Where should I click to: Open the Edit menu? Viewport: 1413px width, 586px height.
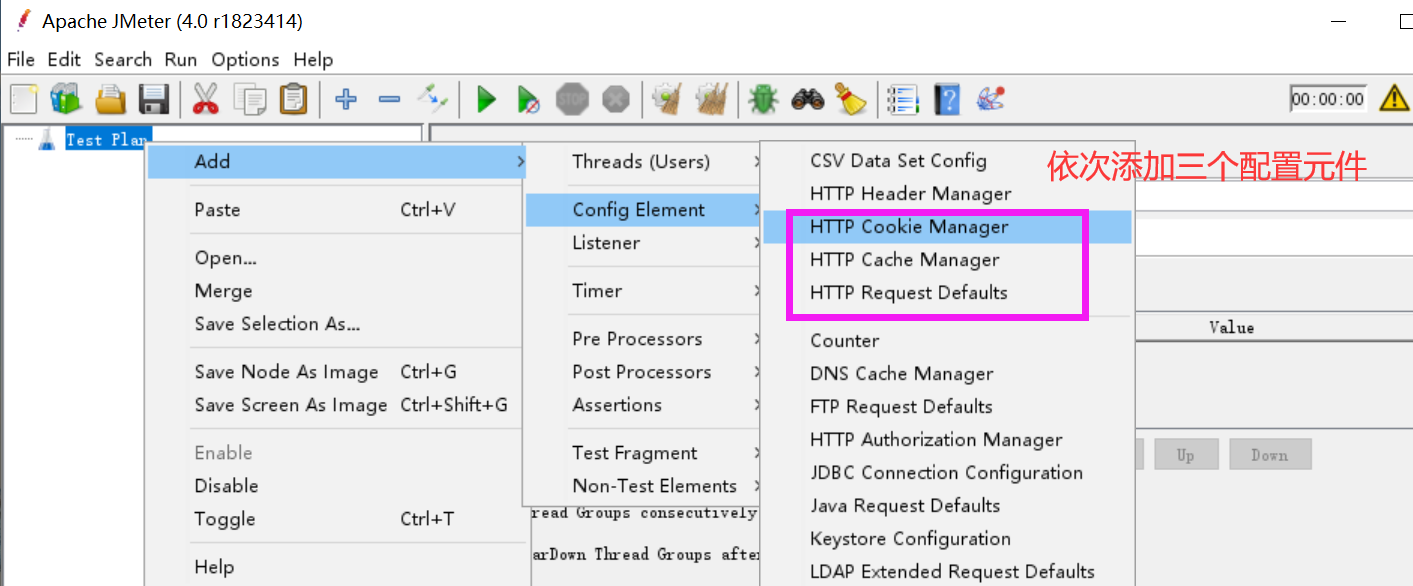64,60
